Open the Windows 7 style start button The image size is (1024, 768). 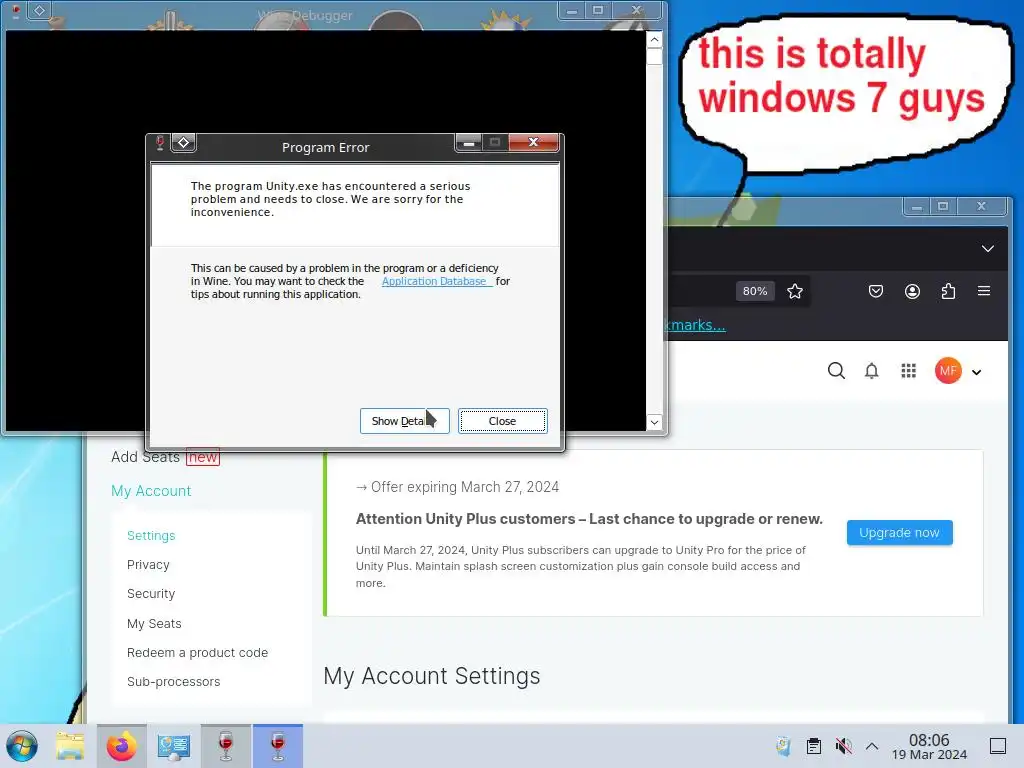22,746
